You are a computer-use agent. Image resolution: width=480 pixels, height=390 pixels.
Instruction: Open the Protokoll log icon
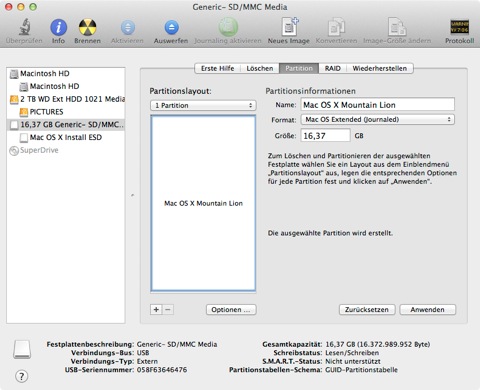pos(459,27)
